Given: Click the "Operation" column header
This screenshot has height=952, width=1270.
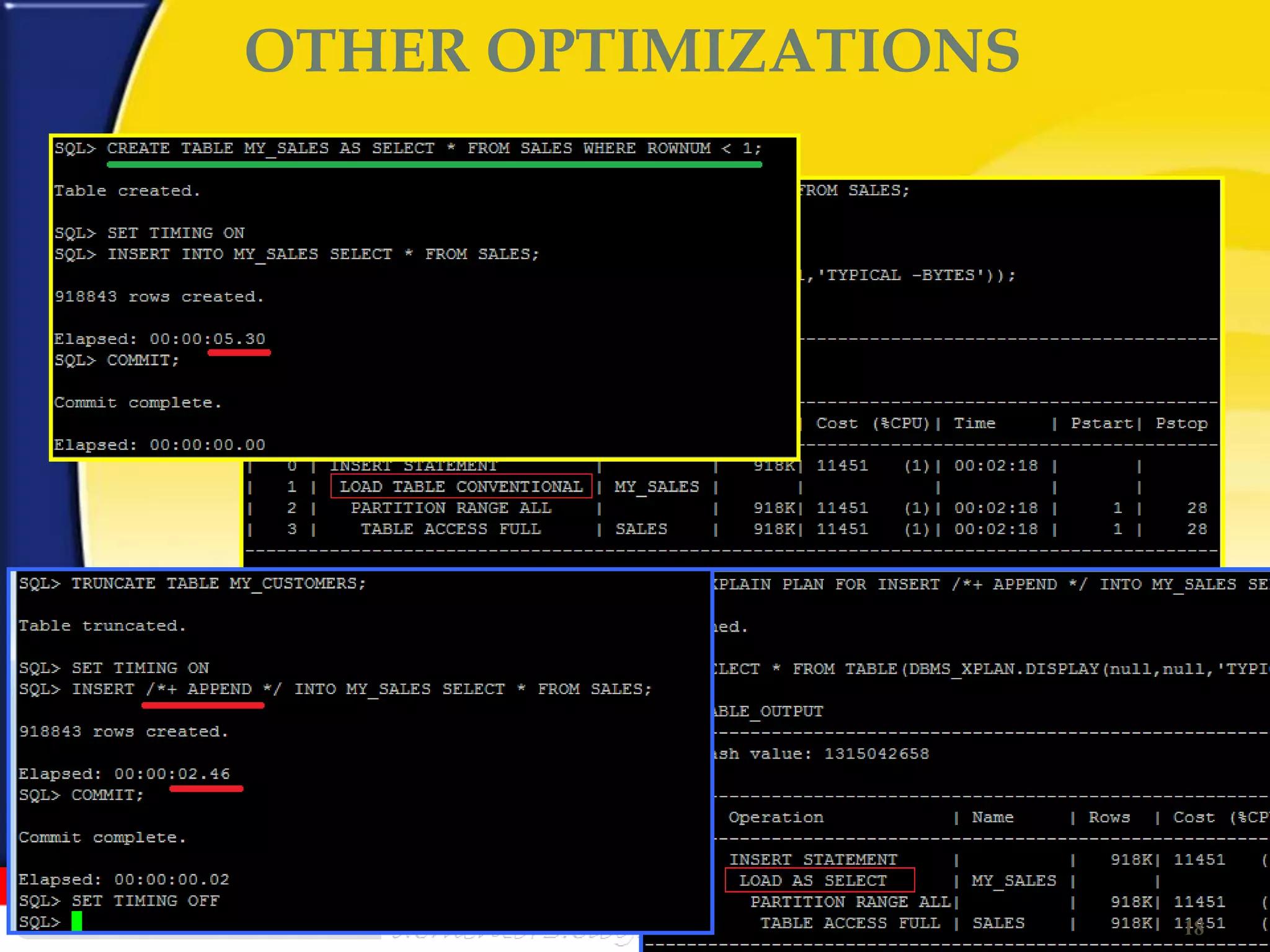Looking at the screenshot, I should click(776, 818).
